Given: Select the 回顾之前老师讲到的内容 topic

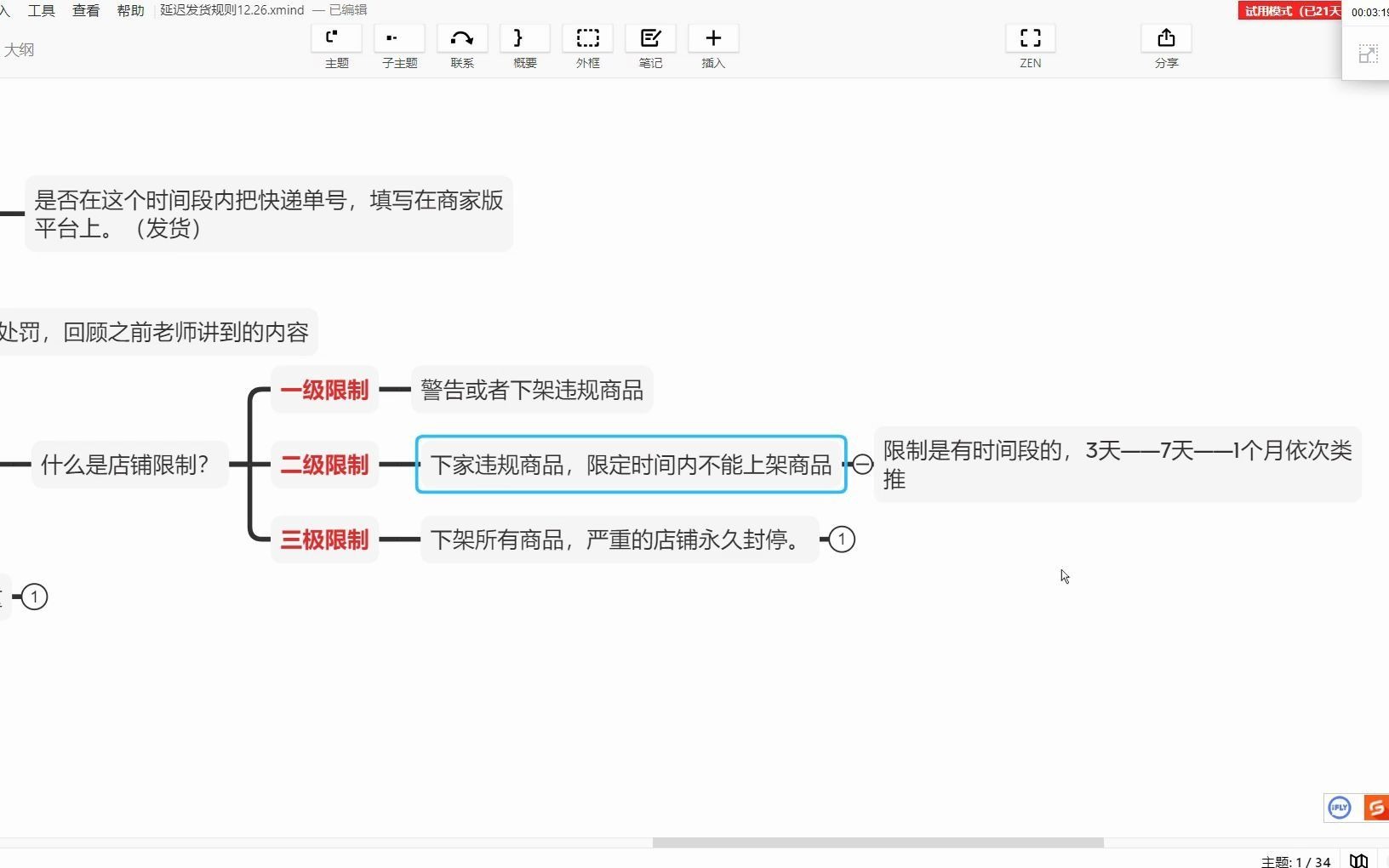Looking at the screenshot, I should [158, 332].
